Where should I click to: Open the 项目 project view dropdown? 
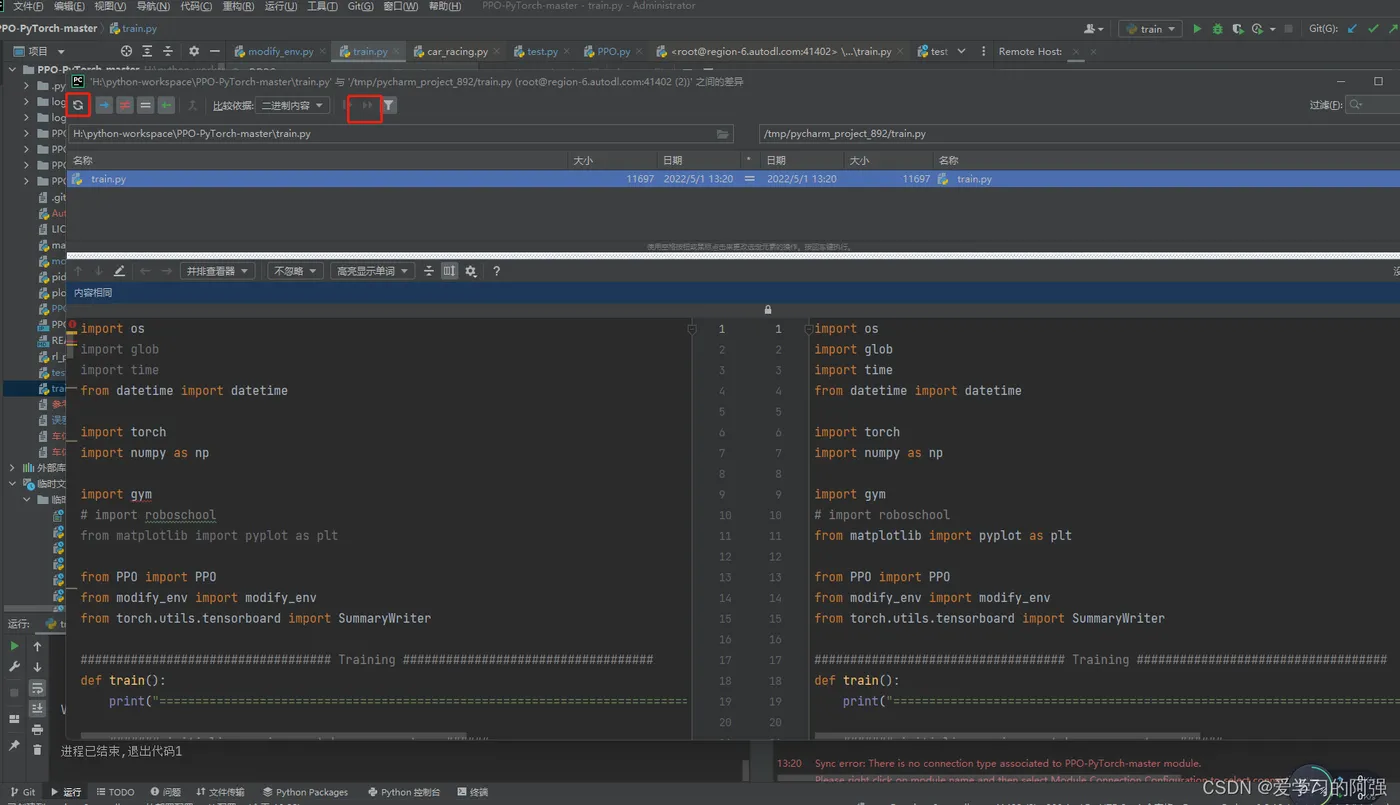(40, 51)
